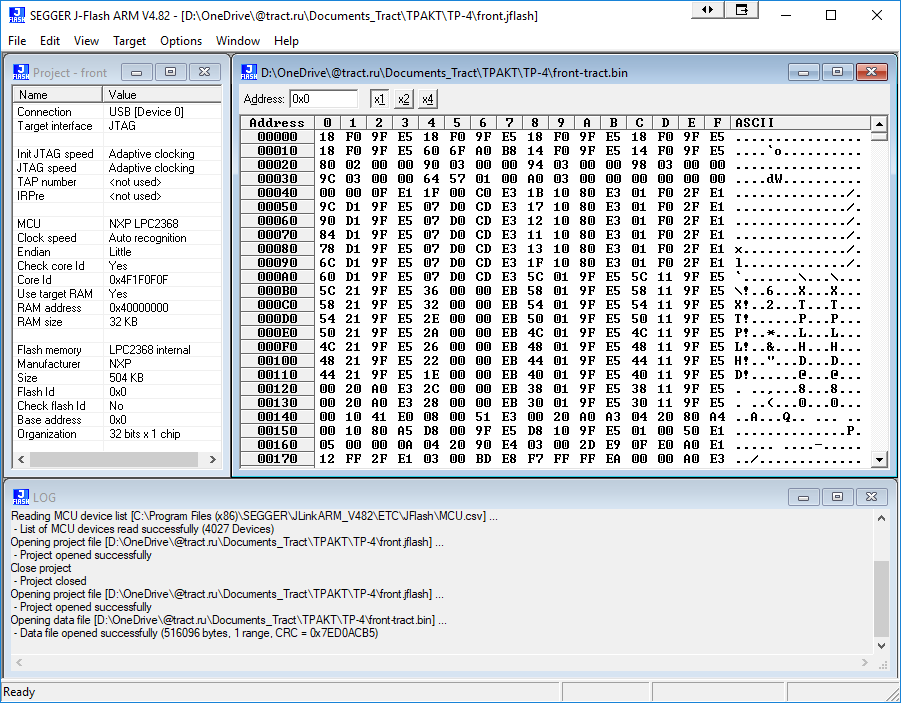Set hex view to x1 byte width

click(379, 99)
